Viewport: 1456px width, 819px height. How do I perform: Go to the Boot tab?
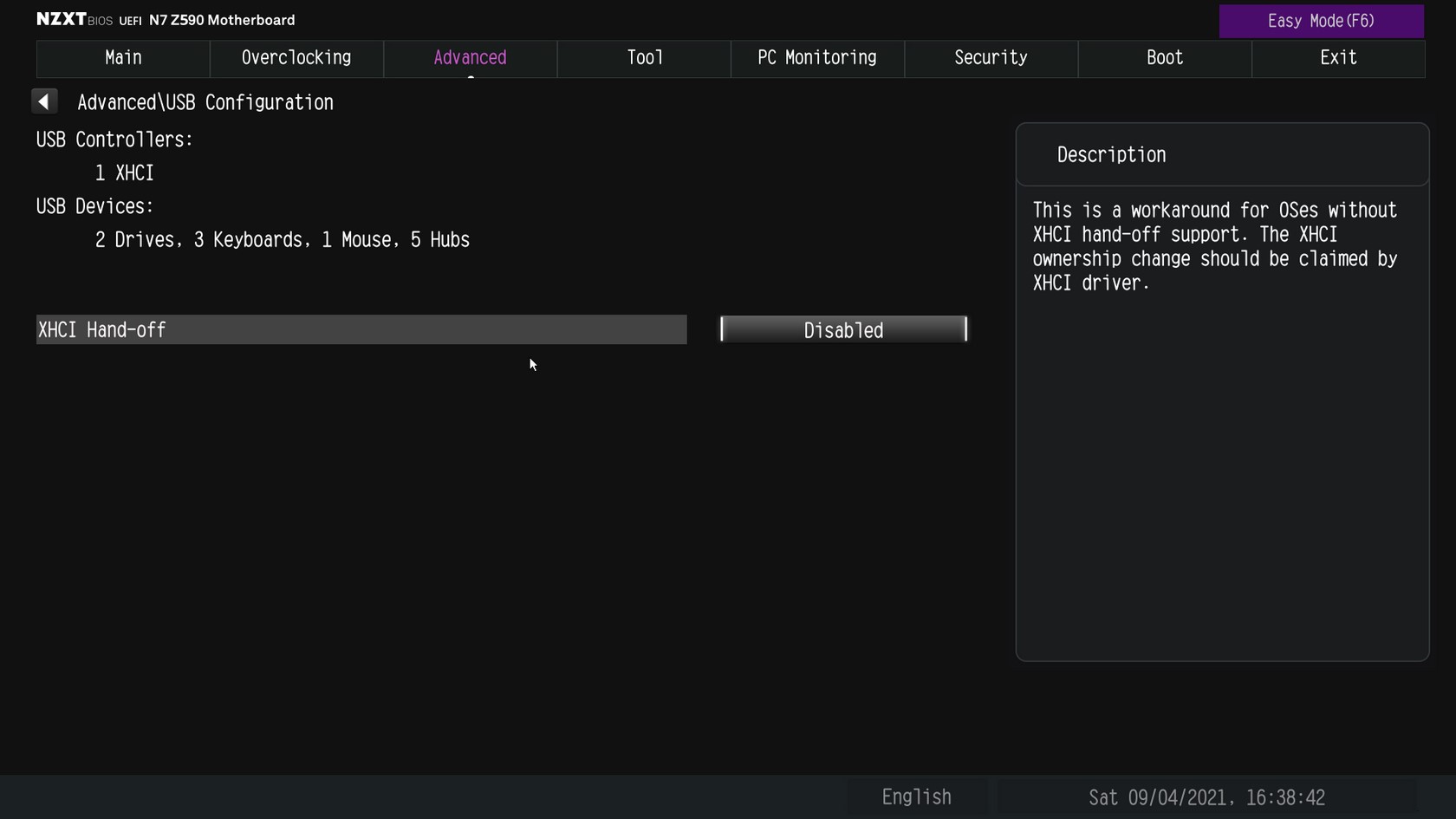pyautogui.click(x=1165, y=58)
